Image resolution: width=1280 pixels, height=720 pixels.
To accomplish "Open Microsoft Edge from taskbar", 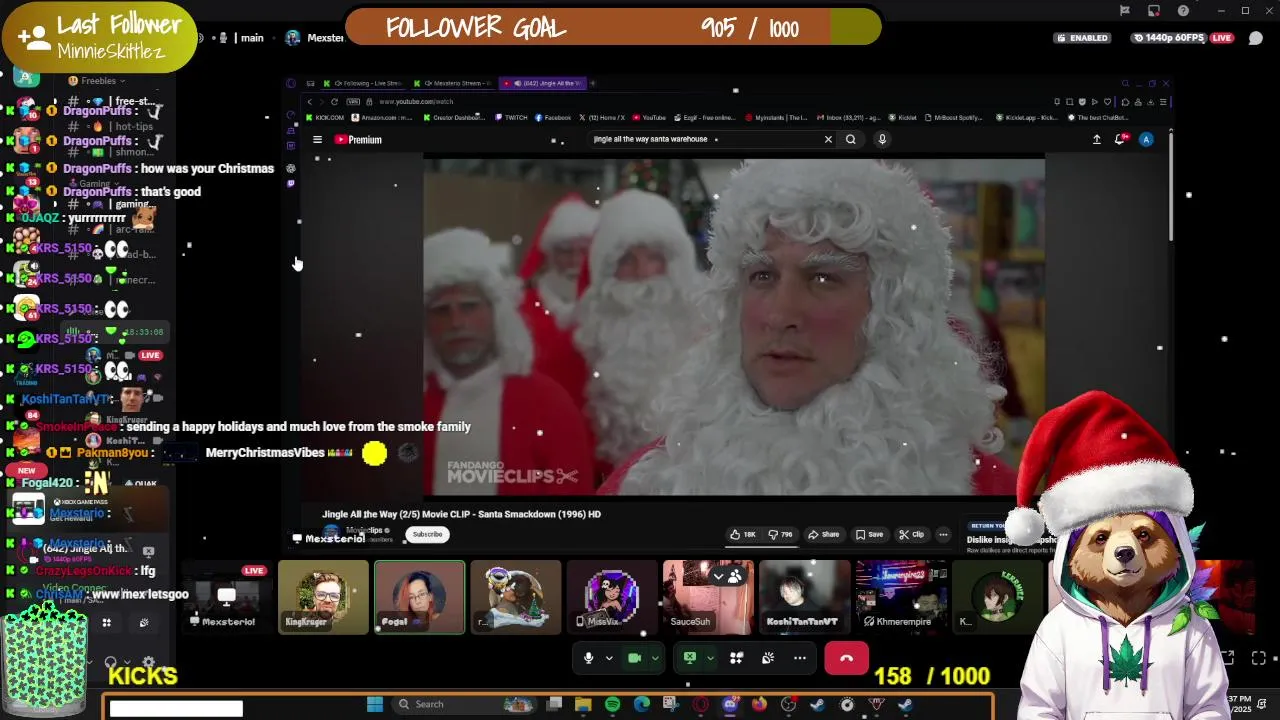I will pos(641,705).
